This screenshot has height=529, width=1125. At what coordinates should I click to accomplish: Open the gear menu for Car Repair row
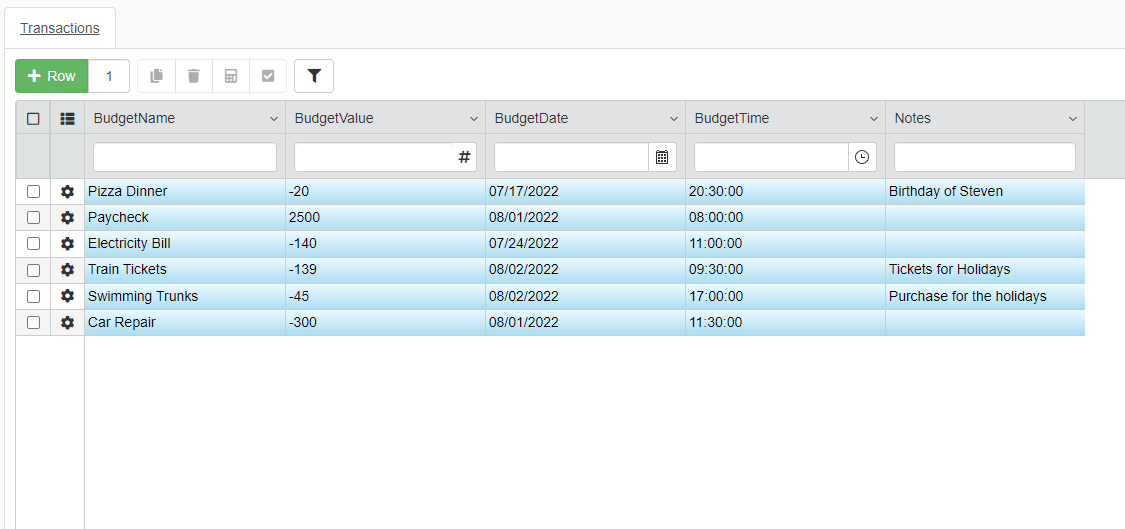click(67, 322)
